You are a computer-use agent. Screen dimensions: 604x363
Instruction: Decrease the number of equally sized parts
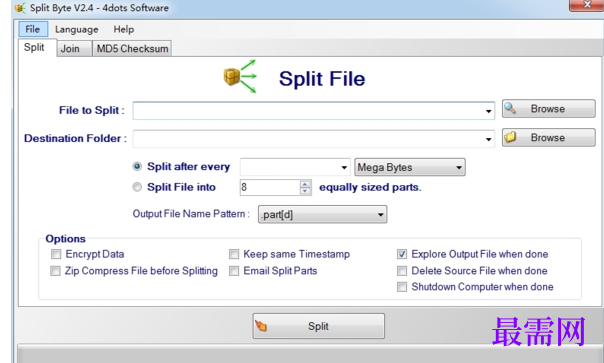pyautogui.click(x=305, y=191)
